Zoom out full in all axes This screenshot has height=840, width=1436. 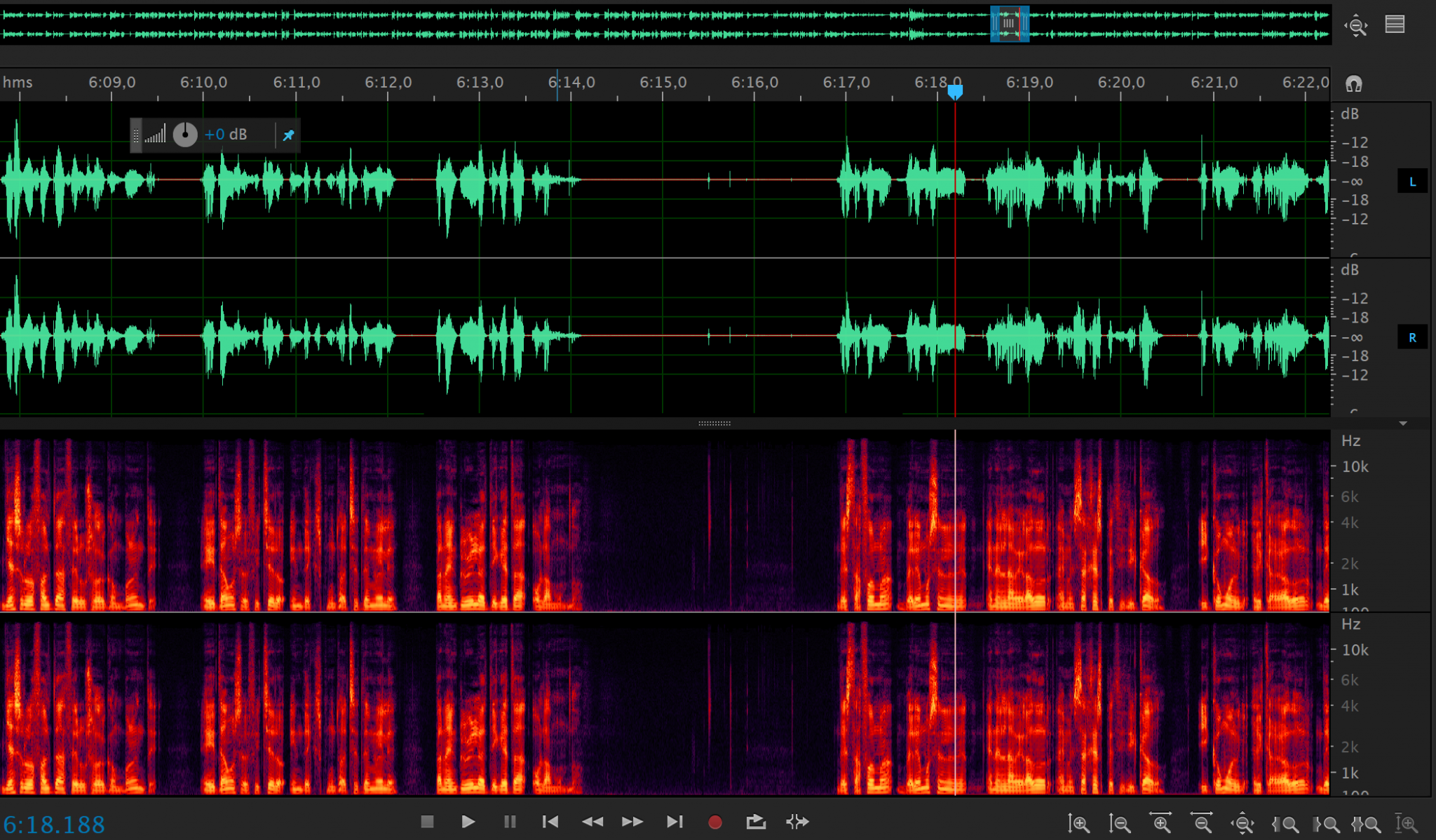(1242, 824)
